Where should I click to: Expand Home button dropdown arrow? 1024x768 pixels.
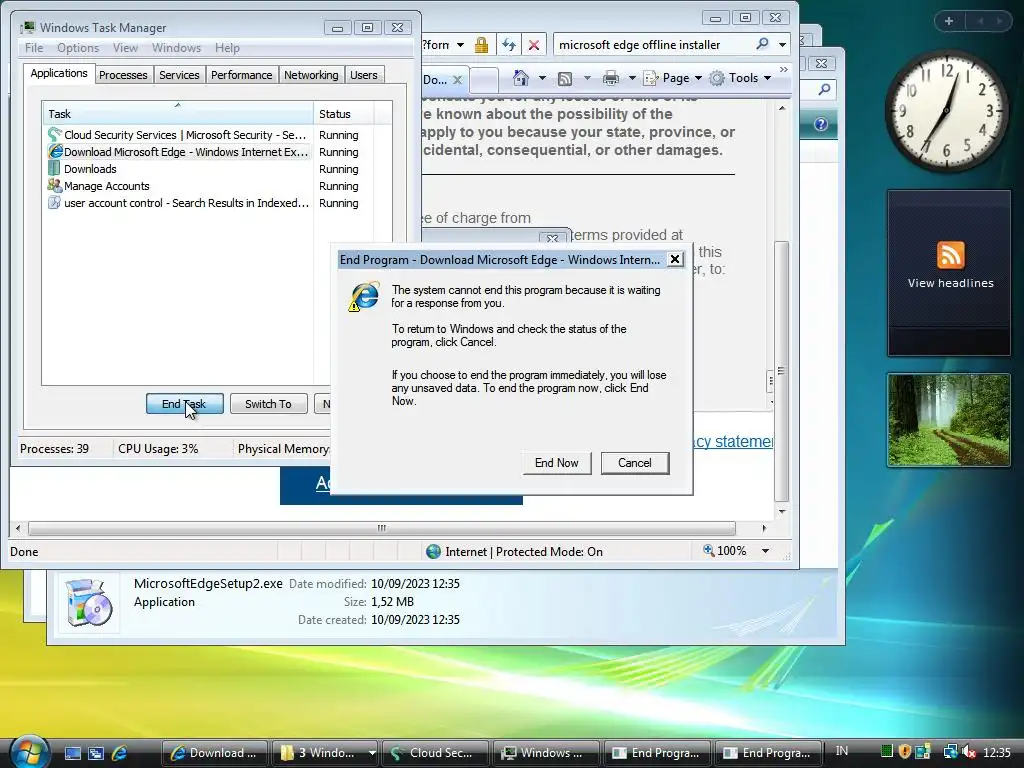click(542, 78)
